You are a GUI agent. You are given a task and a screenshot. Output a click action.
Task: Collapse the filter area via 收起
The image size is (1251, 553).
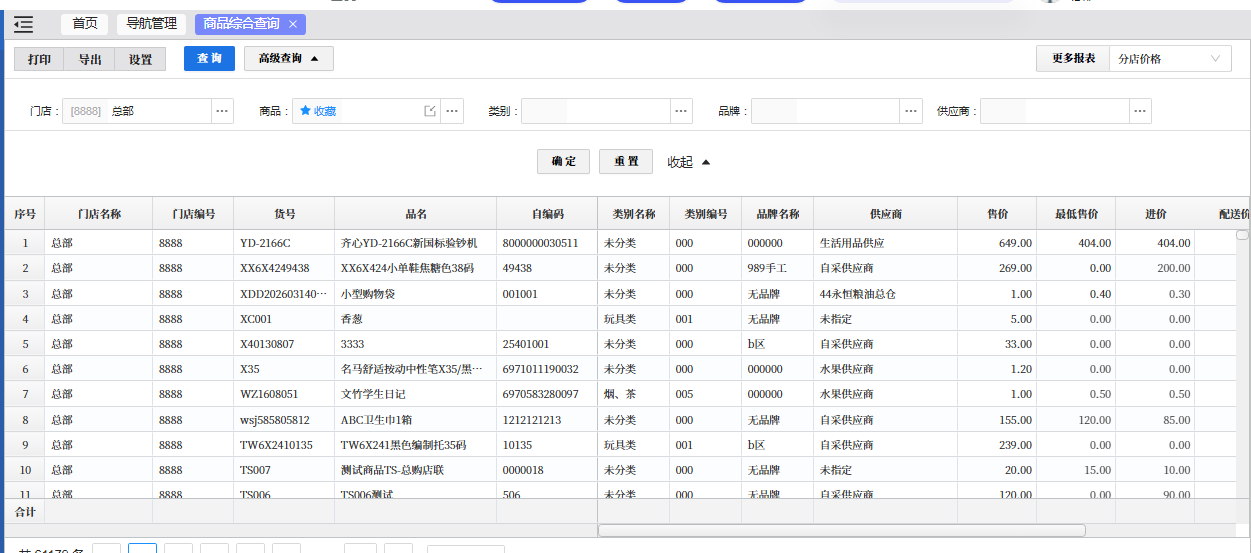(x=689, y=162)
